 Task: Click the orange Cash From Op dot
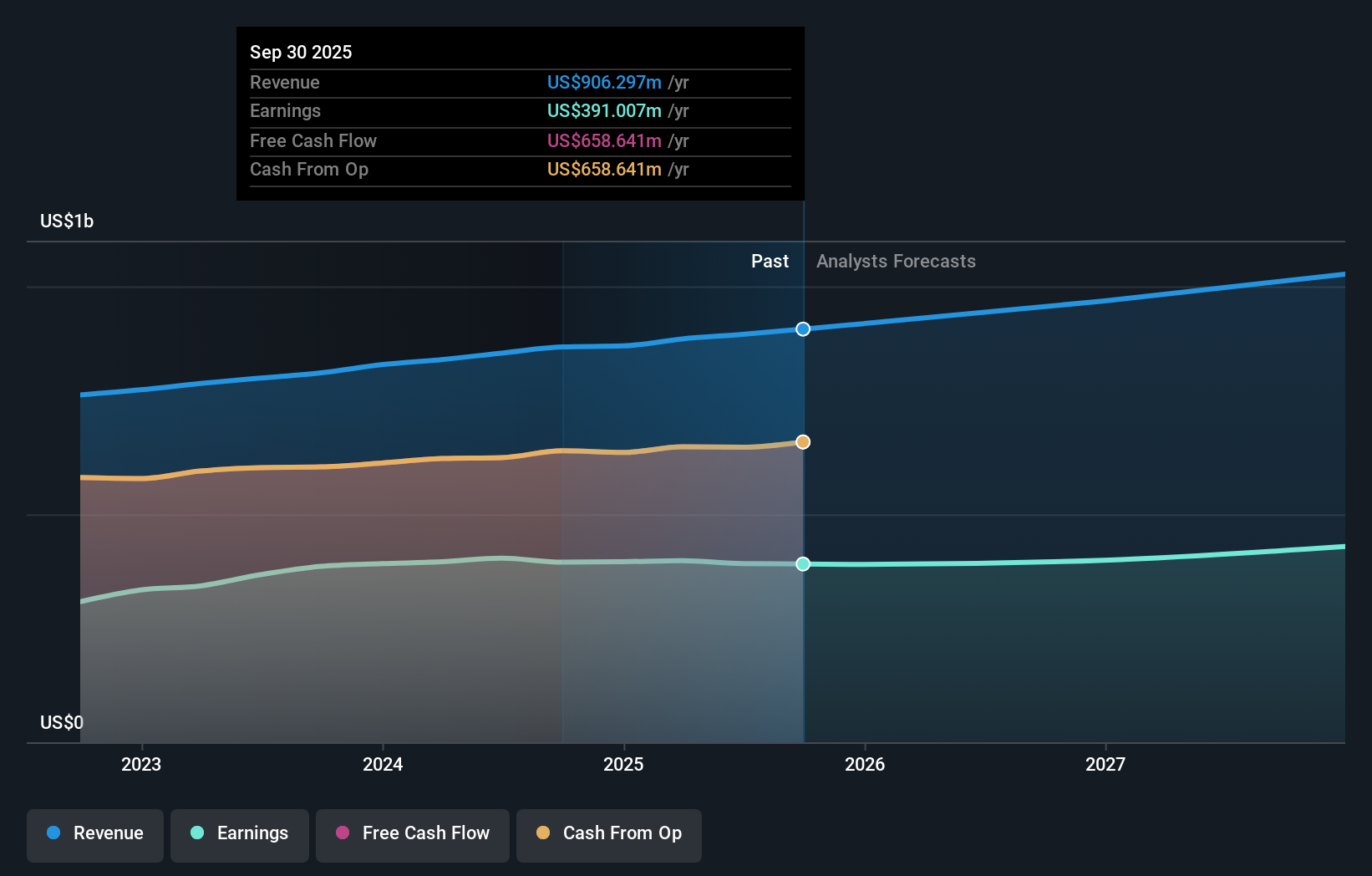tap(542, 833)
